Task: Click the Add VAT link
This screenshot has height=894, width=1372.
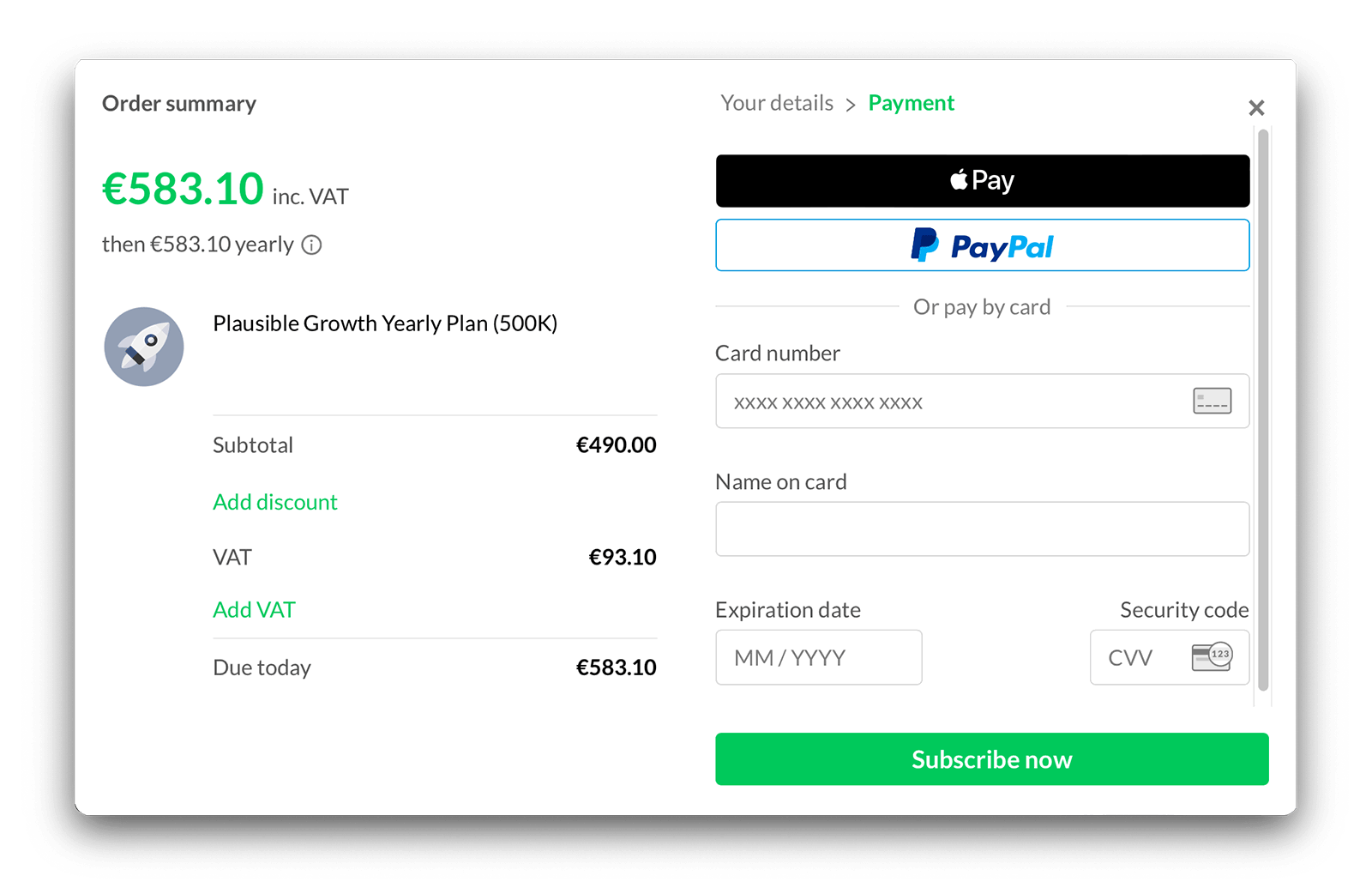Action: (254, 610)
